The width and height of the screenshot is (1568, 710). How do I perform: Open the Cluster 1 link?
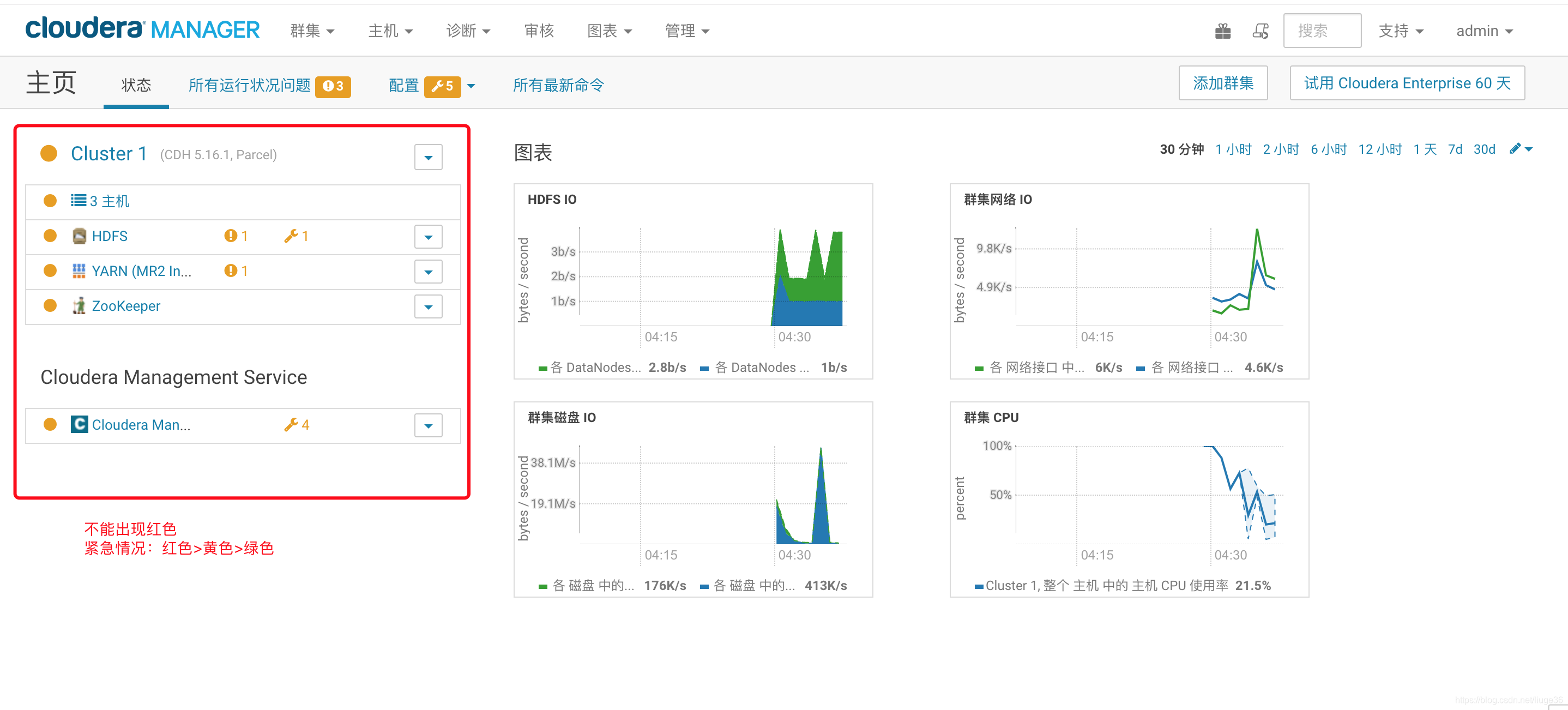click(109, 153)
